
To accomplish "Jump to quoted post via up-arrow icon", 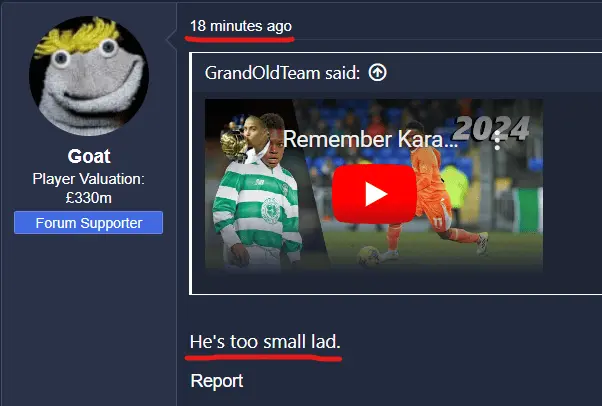I will point(377,72).
